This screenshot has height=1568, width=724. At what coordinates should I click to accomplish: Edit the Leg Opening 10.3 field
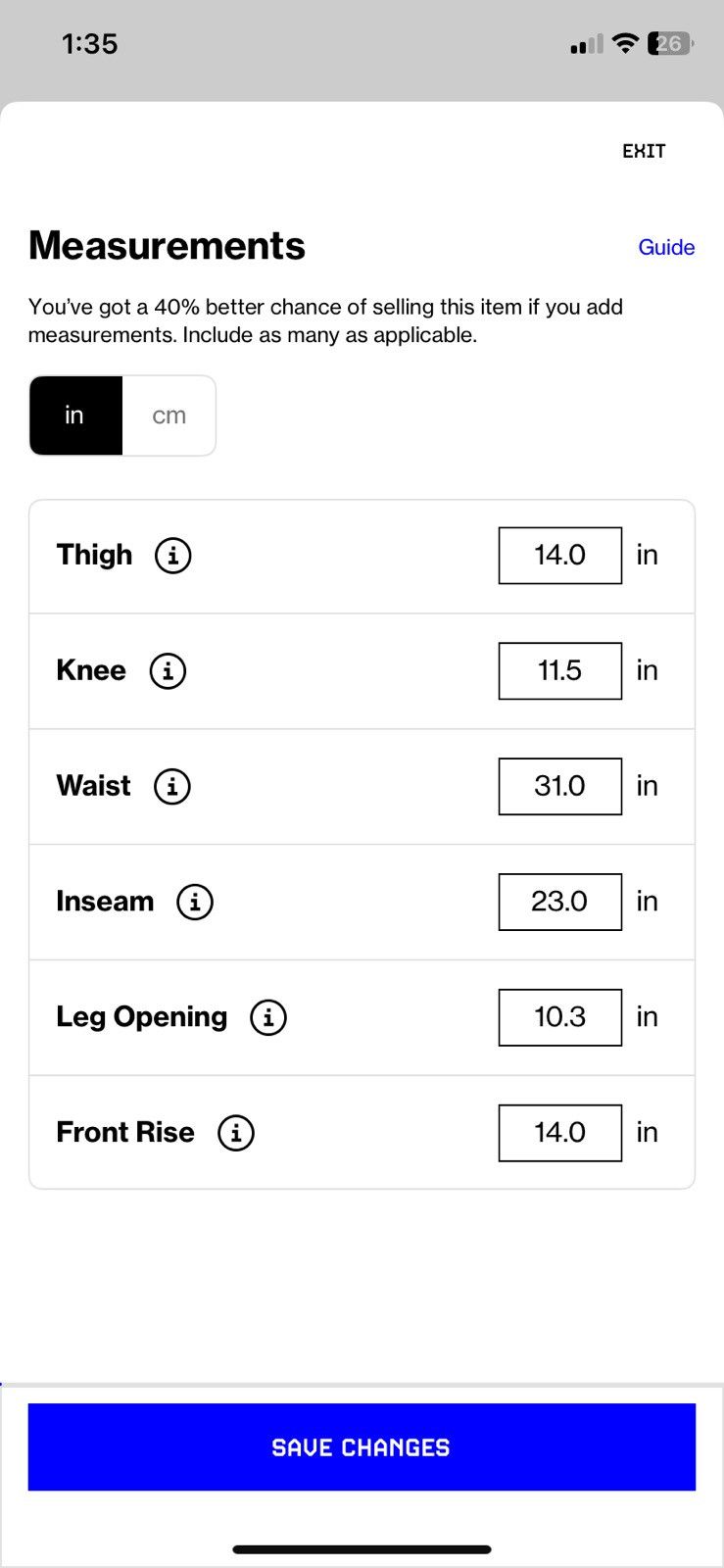tap(560, 1017)
